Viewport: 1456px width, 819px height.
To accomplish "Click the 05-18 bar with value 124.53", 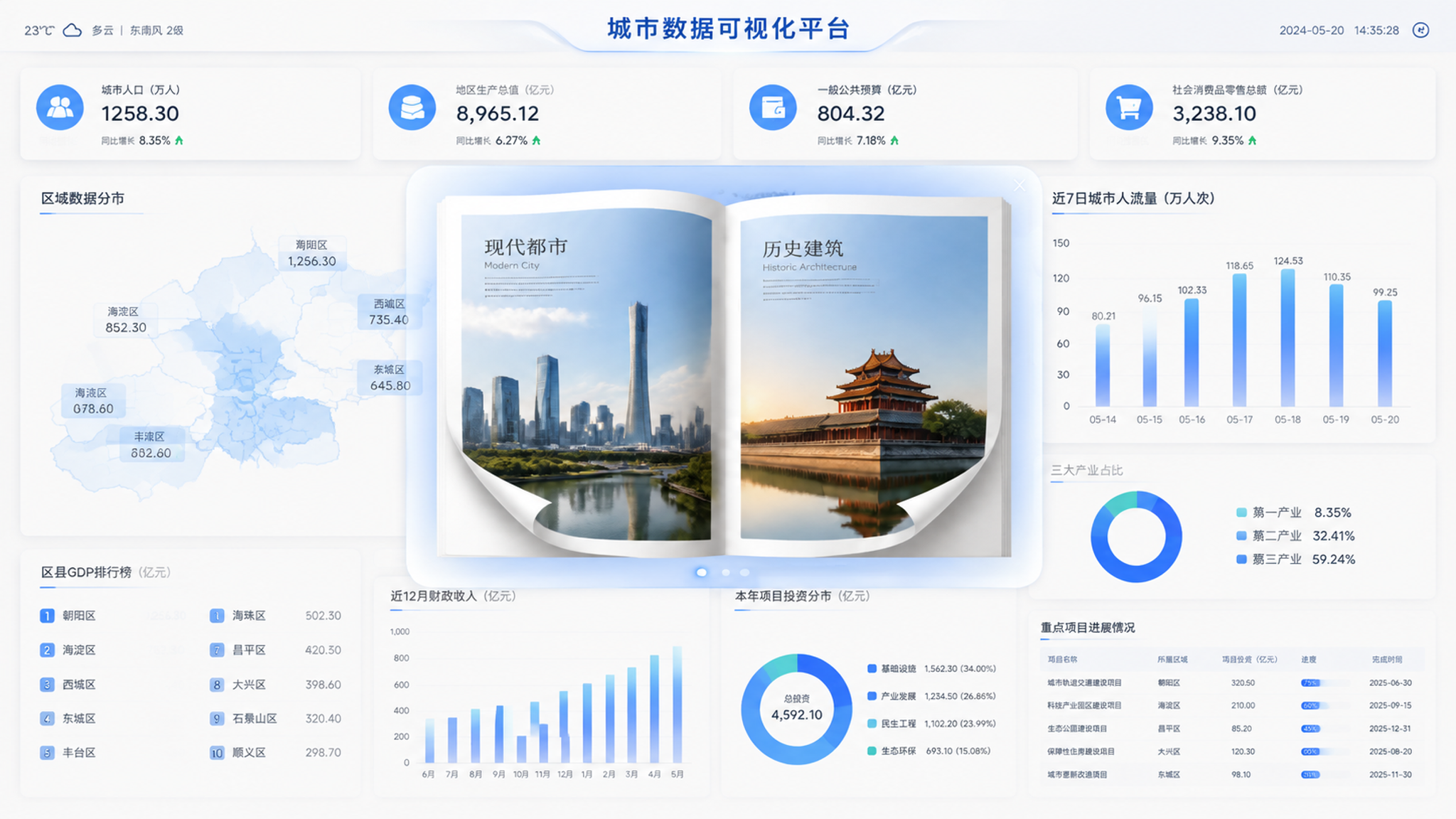I will tap(1288, 338).
